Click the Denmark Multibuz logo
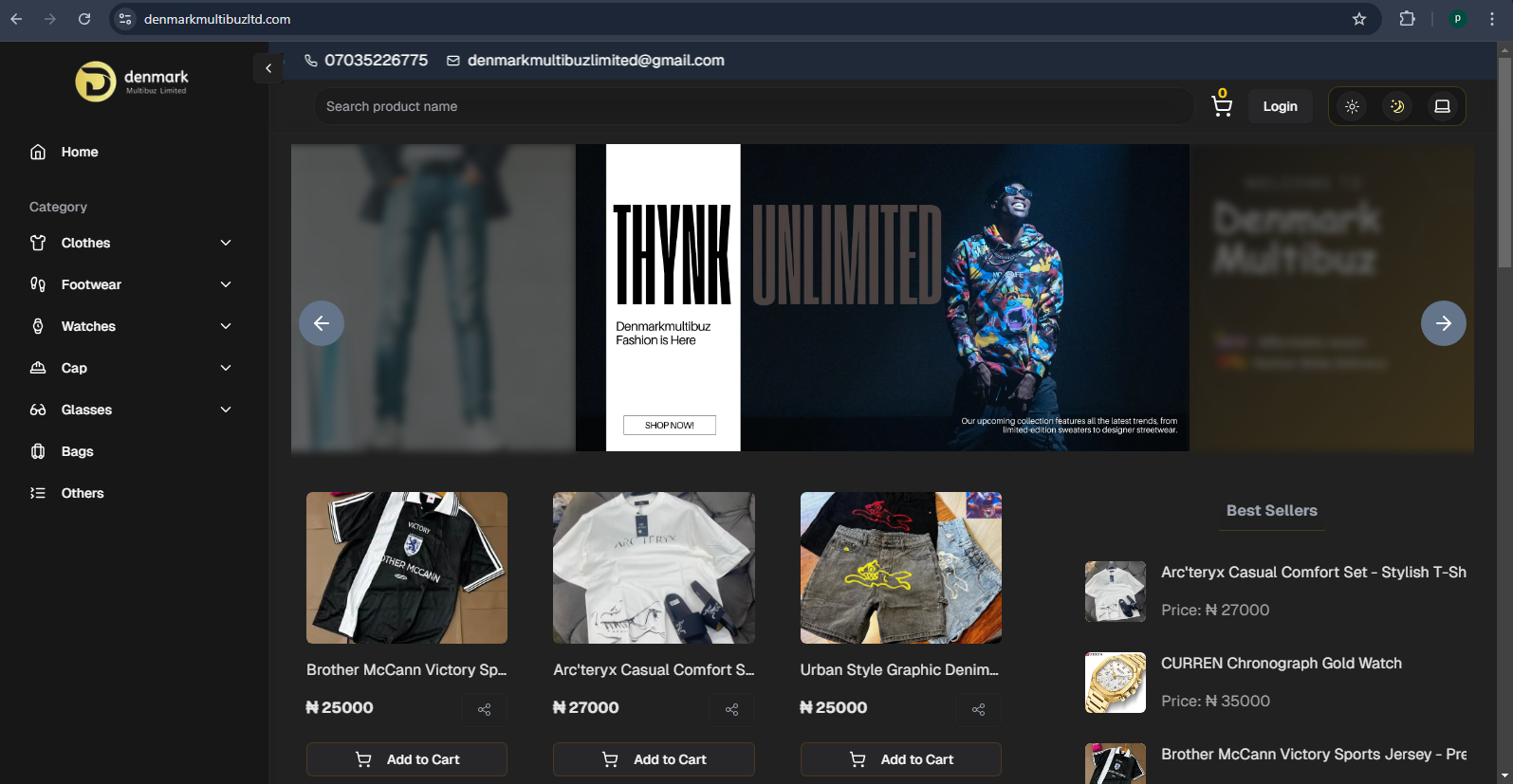Viewport: 1513px width, 784px height. [x=132, y=82]
